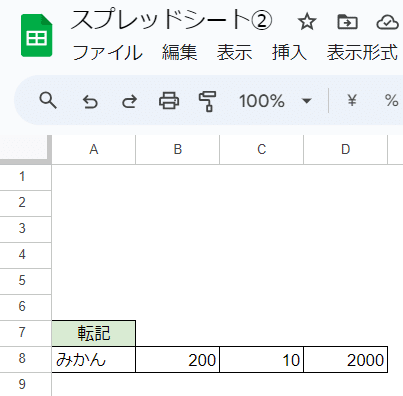Open the ファイル menu
Image resolution: width=403 pixels, height=396 pixels.
(108, 53)
